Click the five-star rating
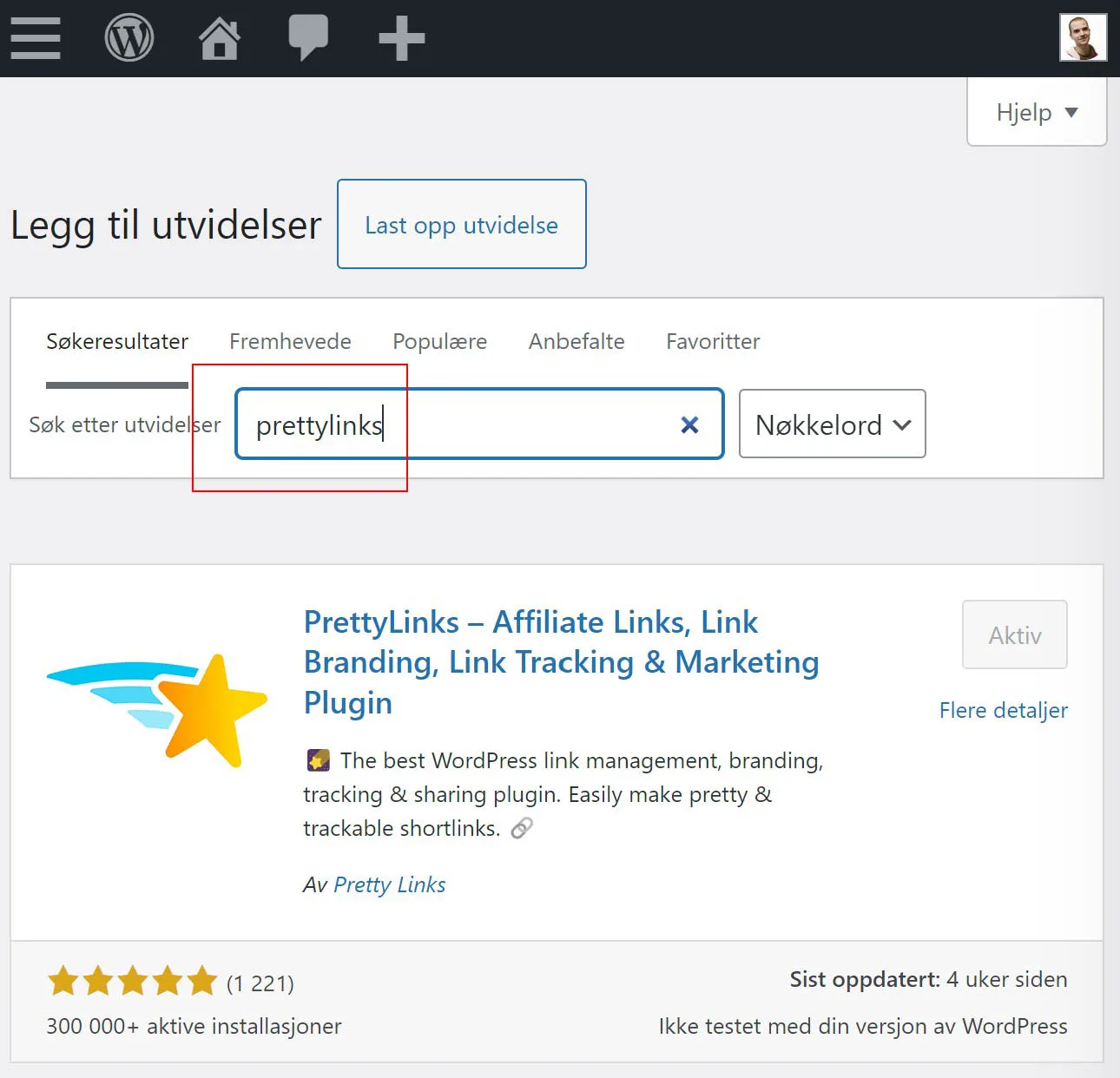The height and width of the screenshot is (1078, 1120). pos(132,982)
